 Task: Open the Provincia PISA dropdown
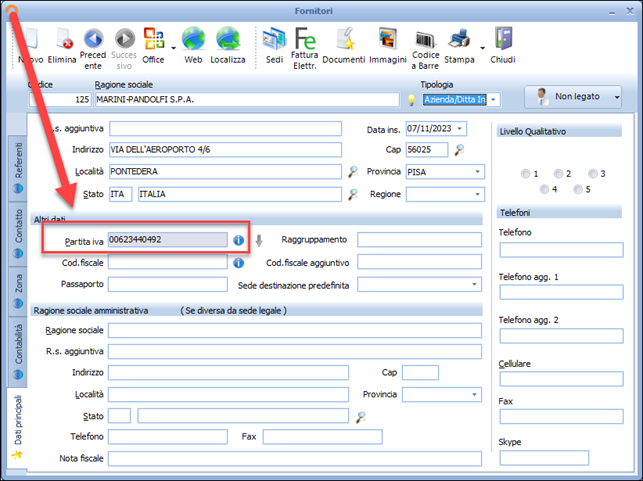click(x=478, y=172)
